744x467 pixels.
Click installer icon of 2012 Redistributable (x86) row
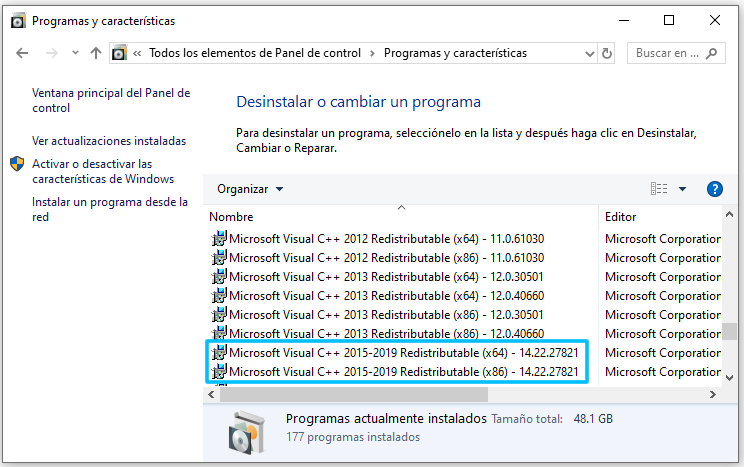click(x=219, y=258)
